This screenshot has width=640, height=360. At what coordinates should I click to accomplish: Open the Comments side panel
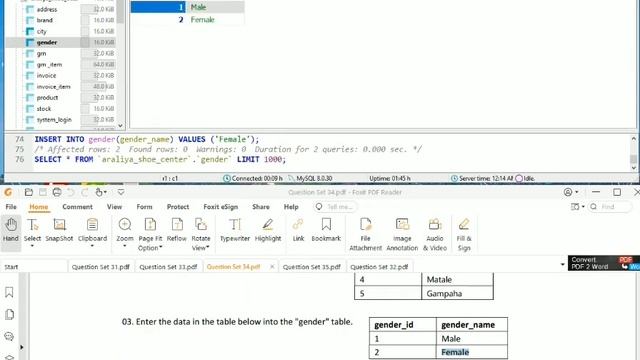(9, 336)
